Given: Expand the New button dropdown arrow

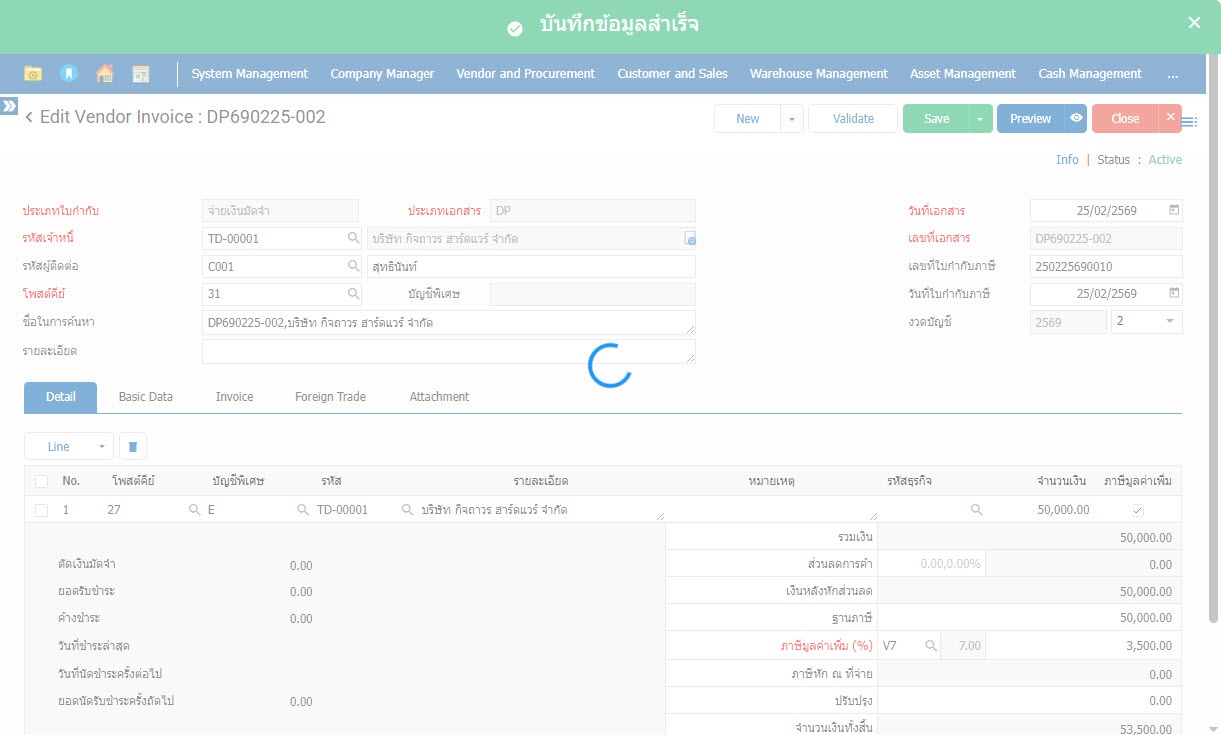Looking at the screenshot, I should pos(791,118).
